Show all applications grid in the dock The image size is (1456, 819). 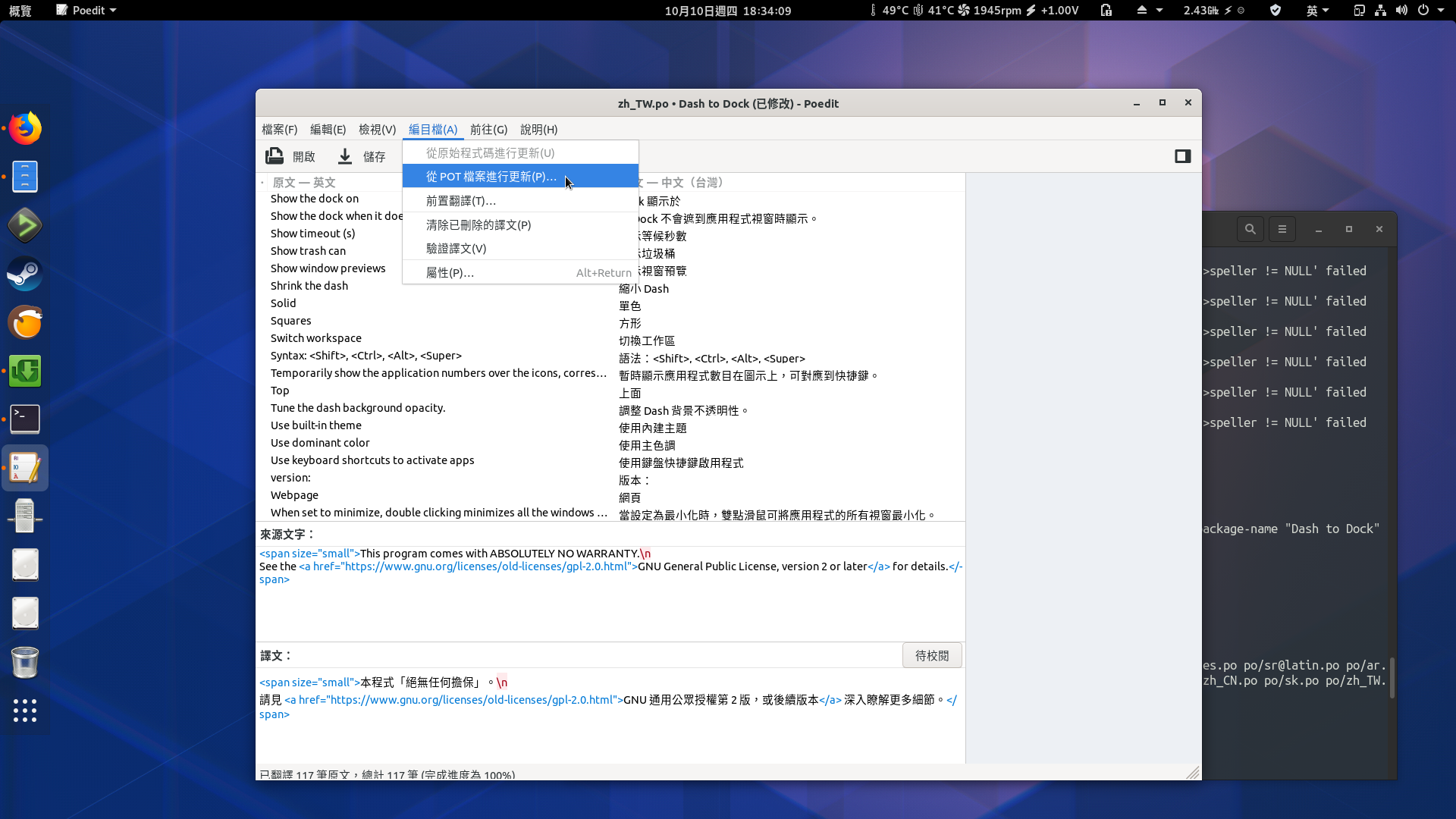[x=25, y=711]
